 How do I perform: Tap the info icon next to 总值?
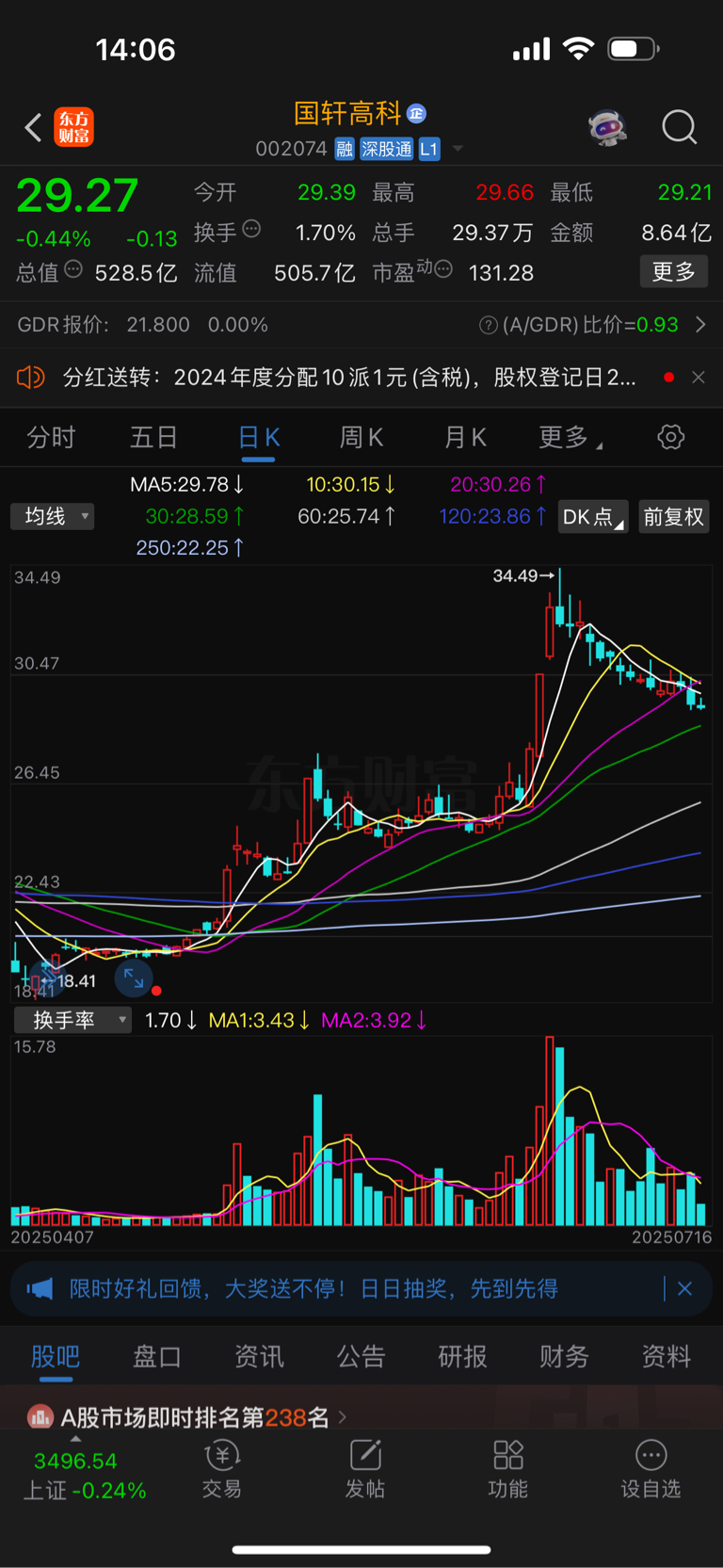(73, 270)
